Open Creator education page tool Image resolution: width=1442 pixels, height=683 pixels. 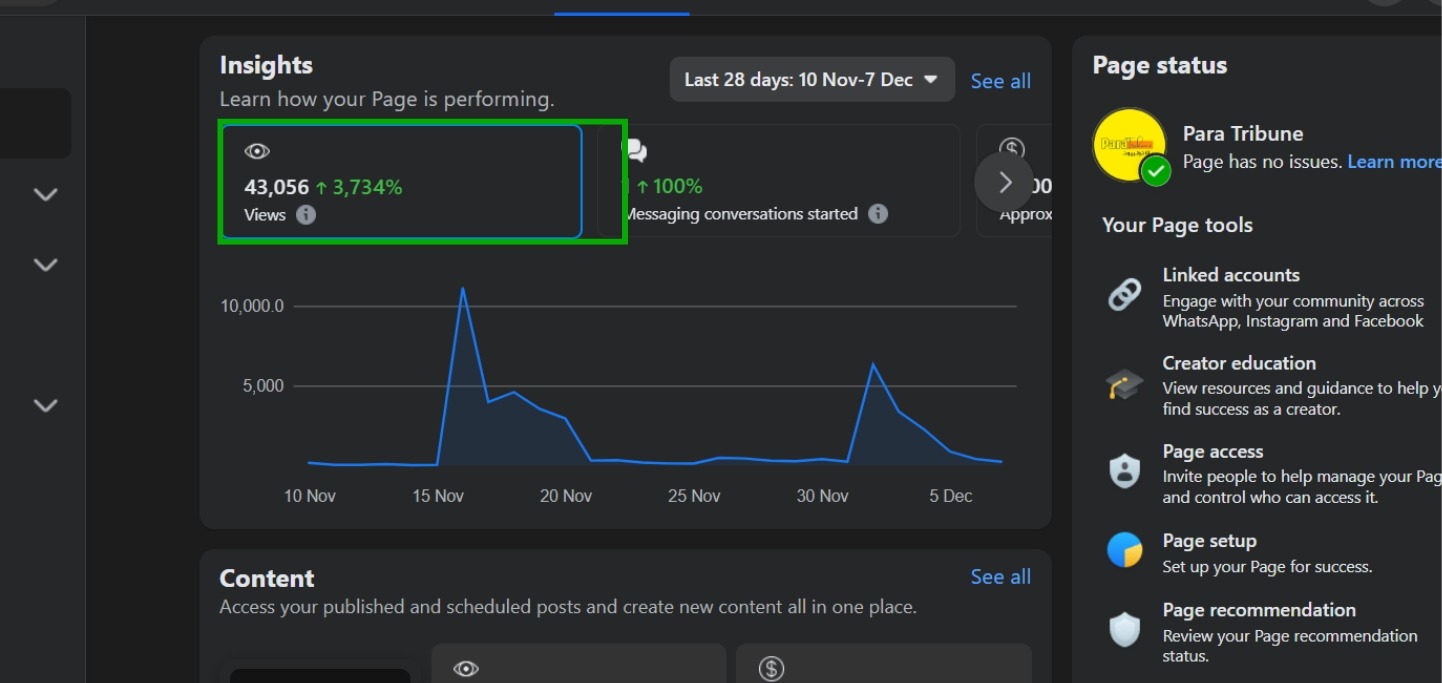[x=1272, y=385]
